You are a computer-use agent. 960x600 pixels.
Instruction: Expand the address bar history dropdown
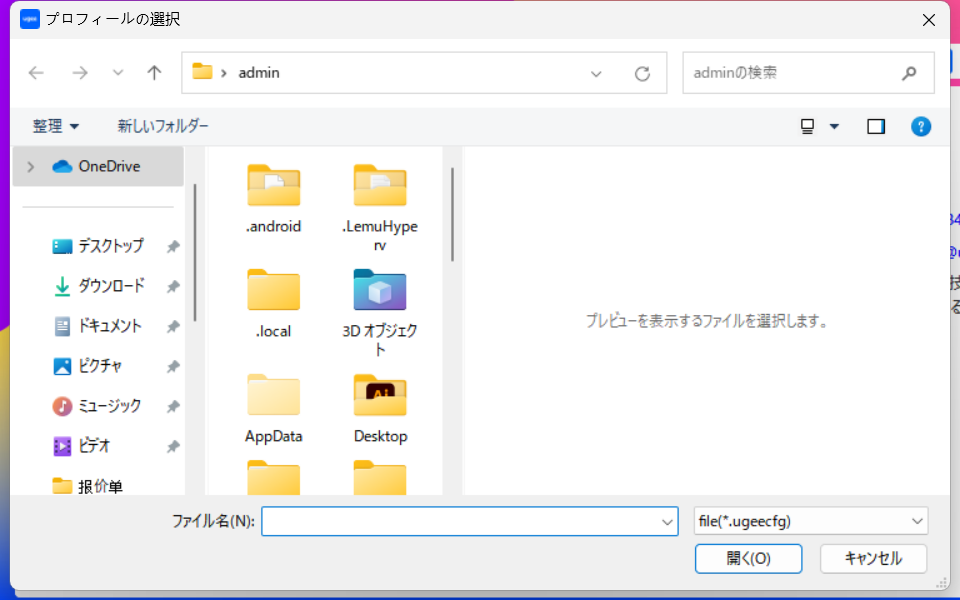click(x=596, y=73)
